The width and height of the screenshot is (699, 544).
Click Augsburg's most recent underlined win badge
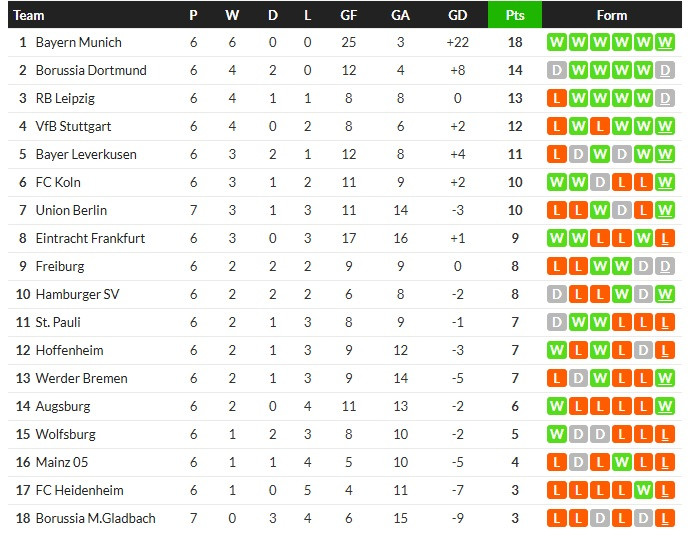(666, 406)
